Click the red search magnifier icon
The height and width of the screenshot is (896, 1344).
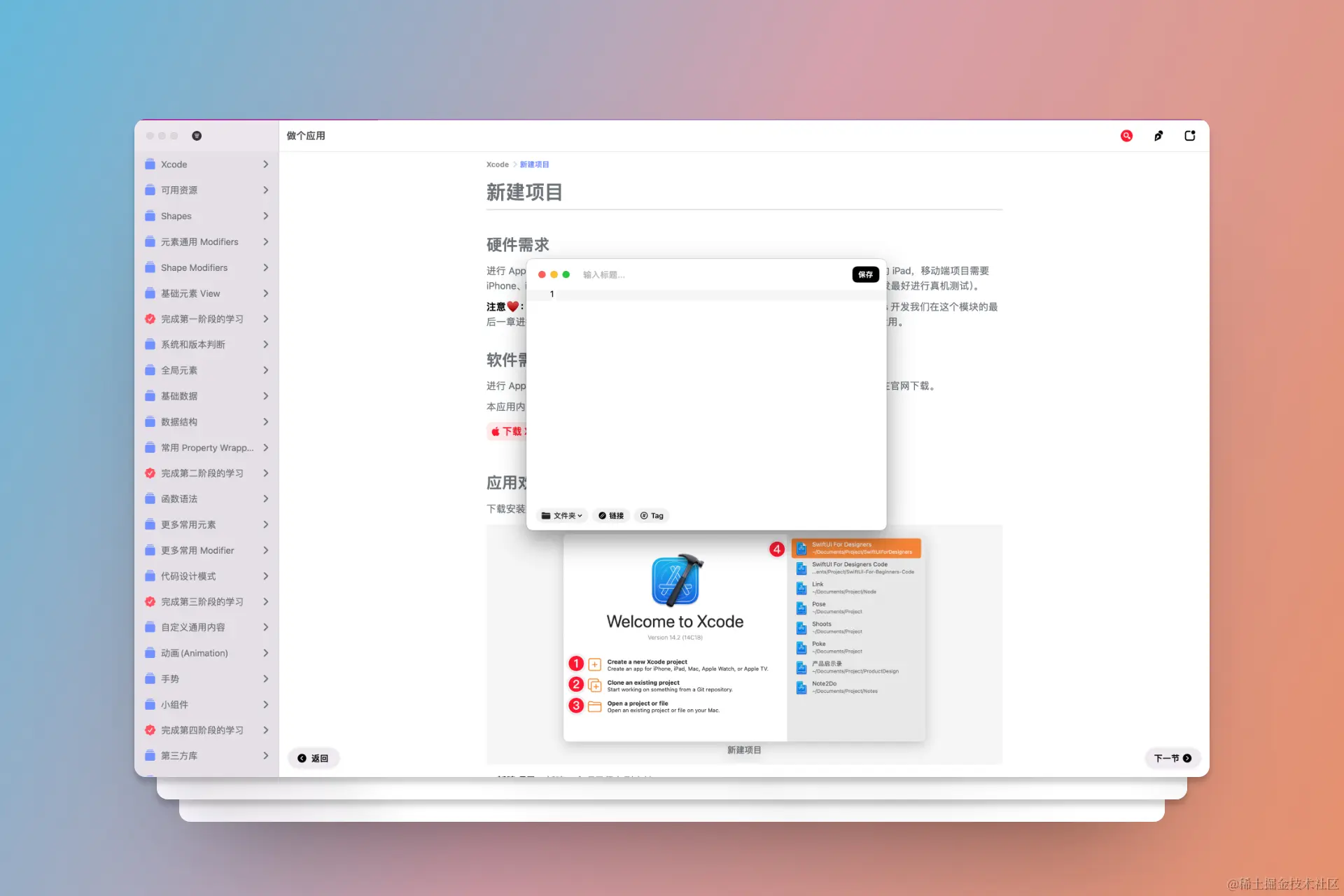[1126, 136]
